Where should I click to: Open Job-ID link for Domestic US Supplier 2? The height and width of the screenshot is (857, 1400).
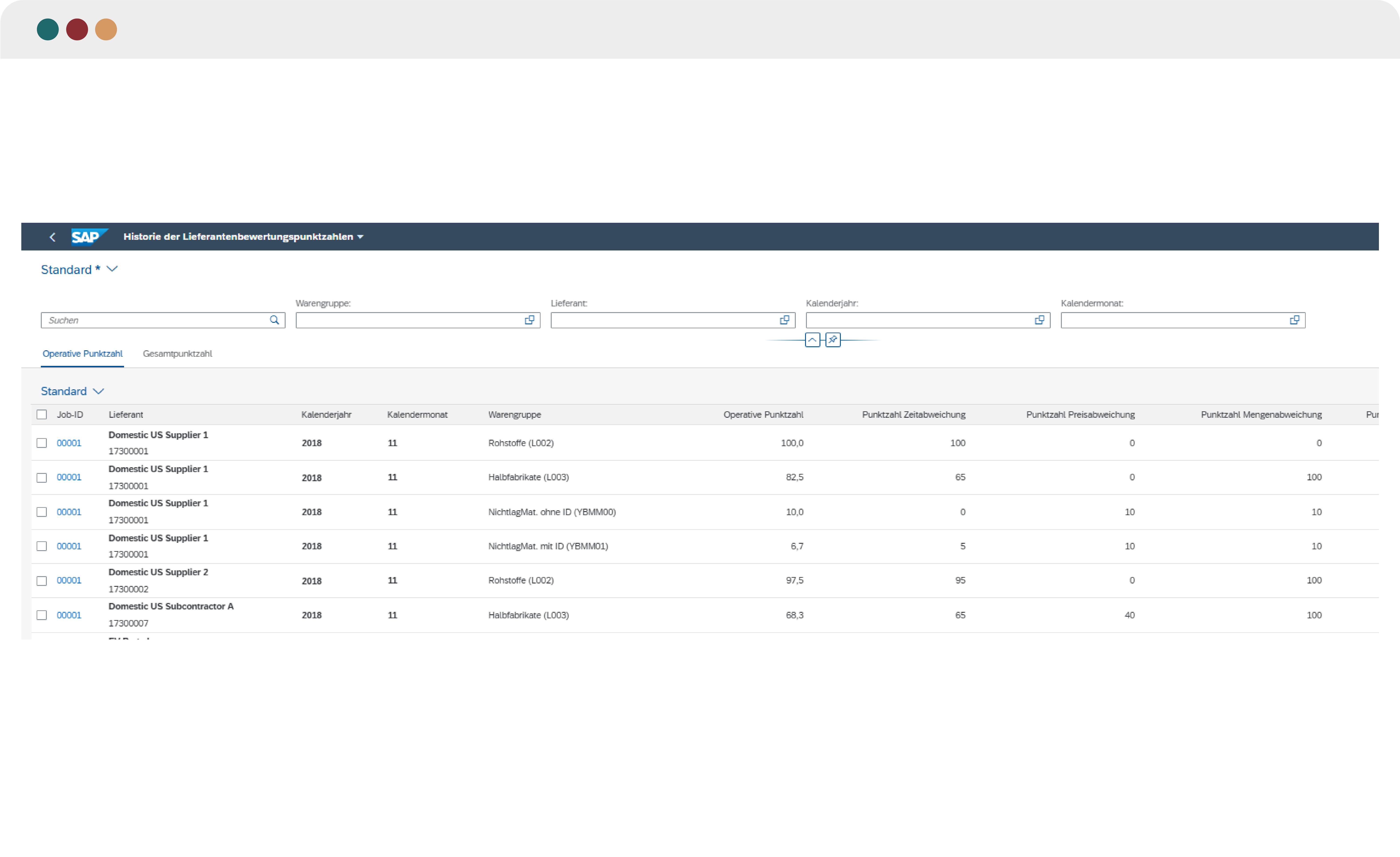[69, 580]
